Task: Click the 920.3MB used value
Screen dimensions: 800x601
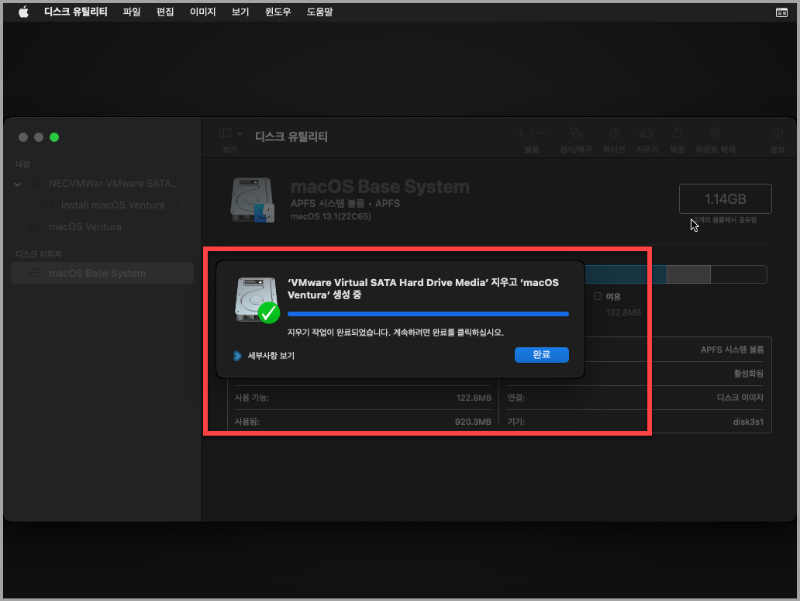Action: tap(473, 422)
